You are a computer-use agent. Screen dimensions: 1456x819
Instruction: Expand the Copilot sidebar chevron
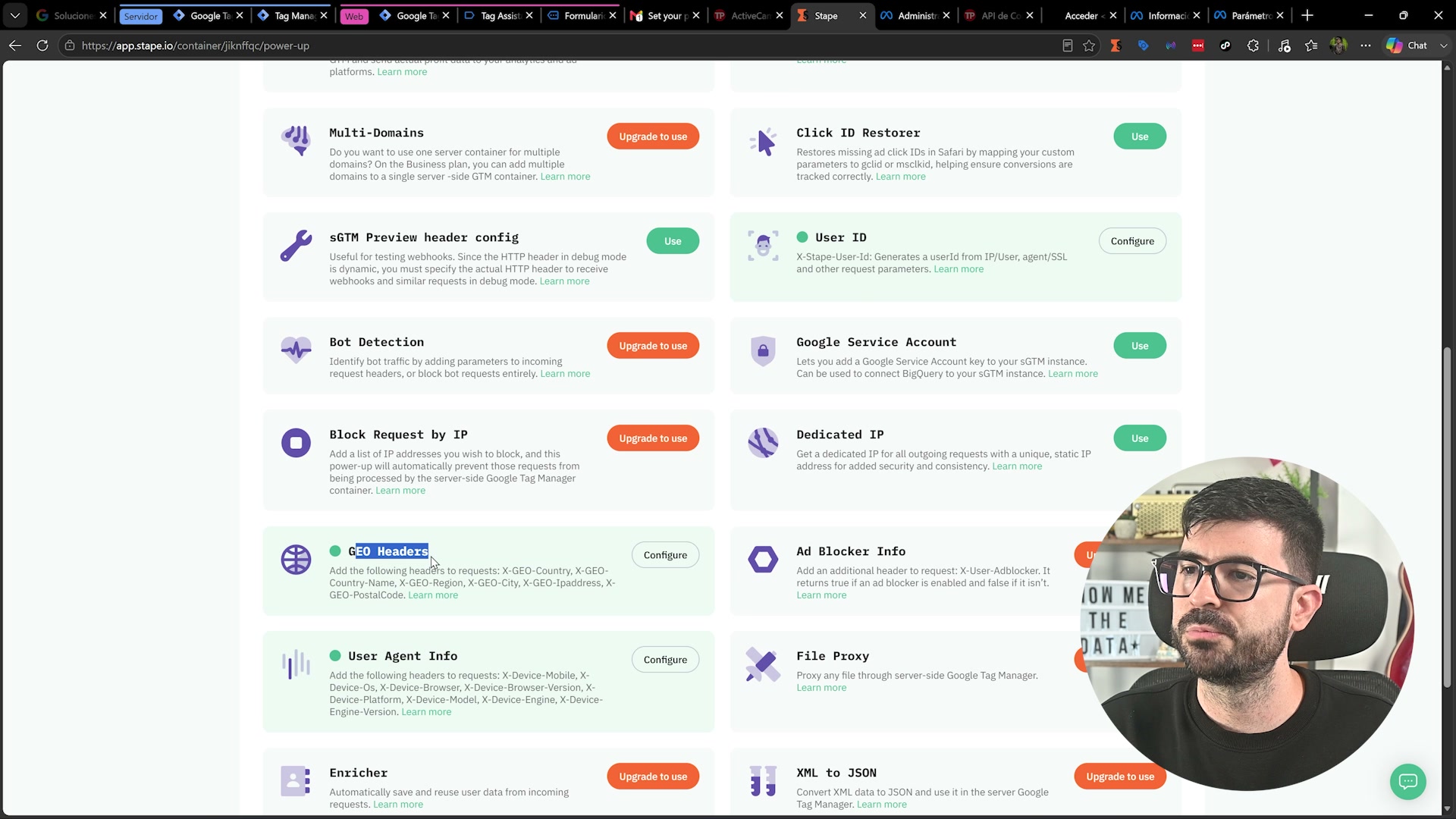click(x=1444, y=45)
